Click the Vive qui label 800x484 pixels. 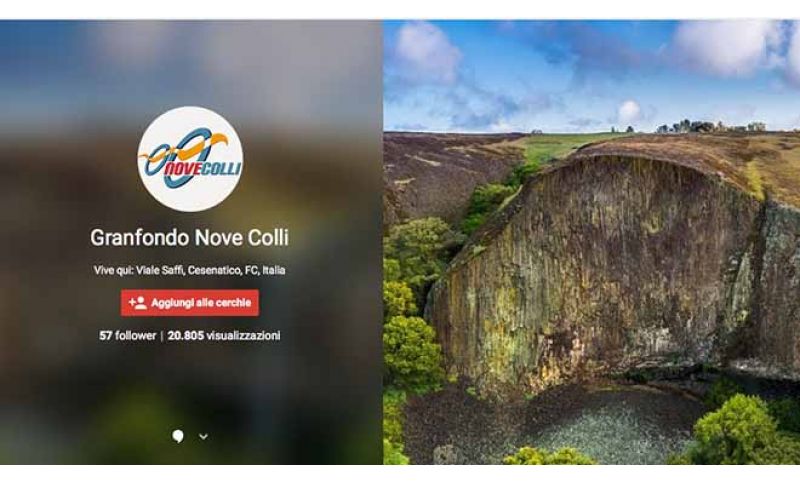click(113, 270)
